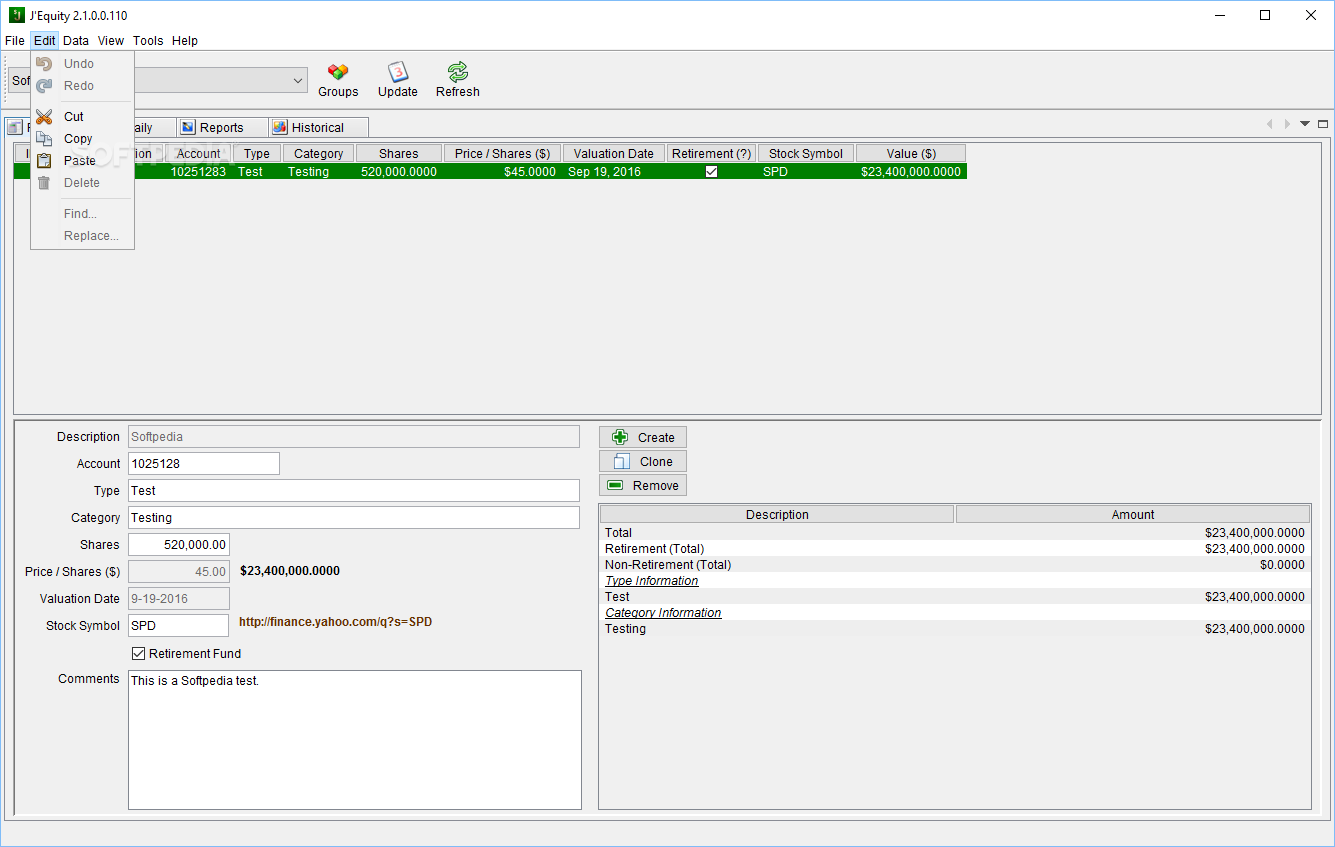Open the Data menu
The width and height of the screenshot is (1335, 847).
click(76, 41)
